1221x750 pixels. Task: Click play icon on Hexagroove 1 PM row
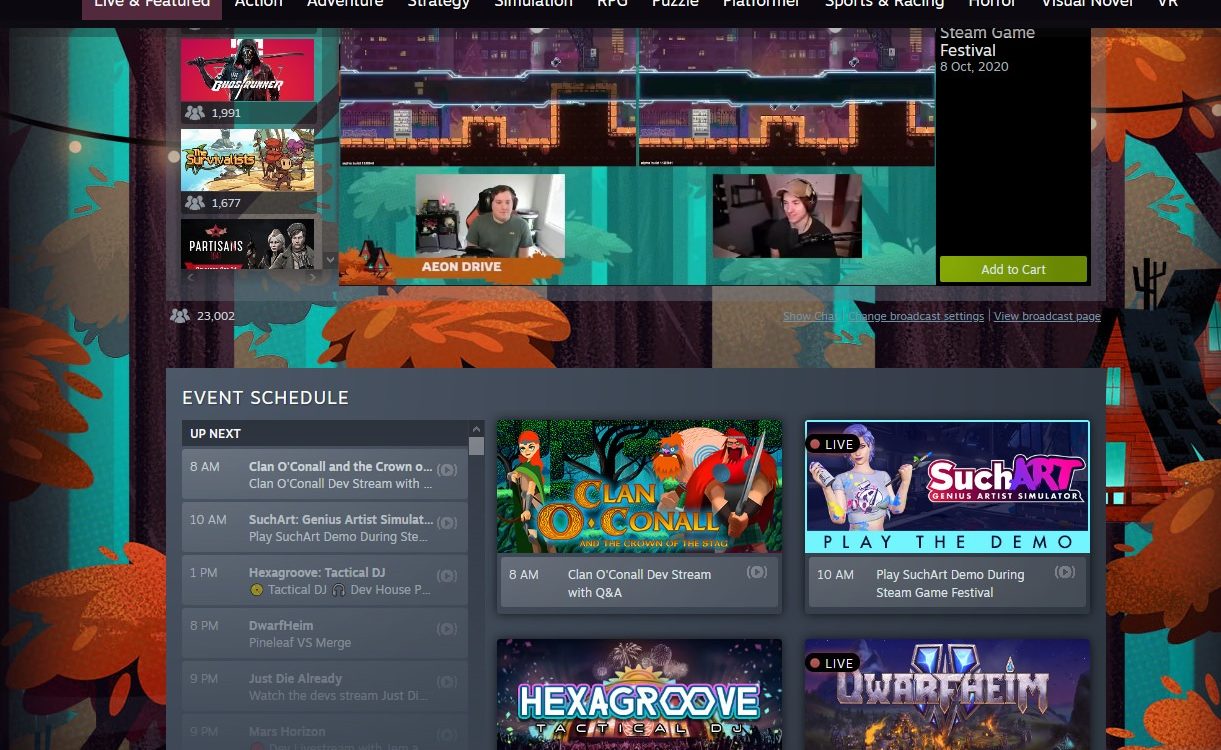(447, 576)
